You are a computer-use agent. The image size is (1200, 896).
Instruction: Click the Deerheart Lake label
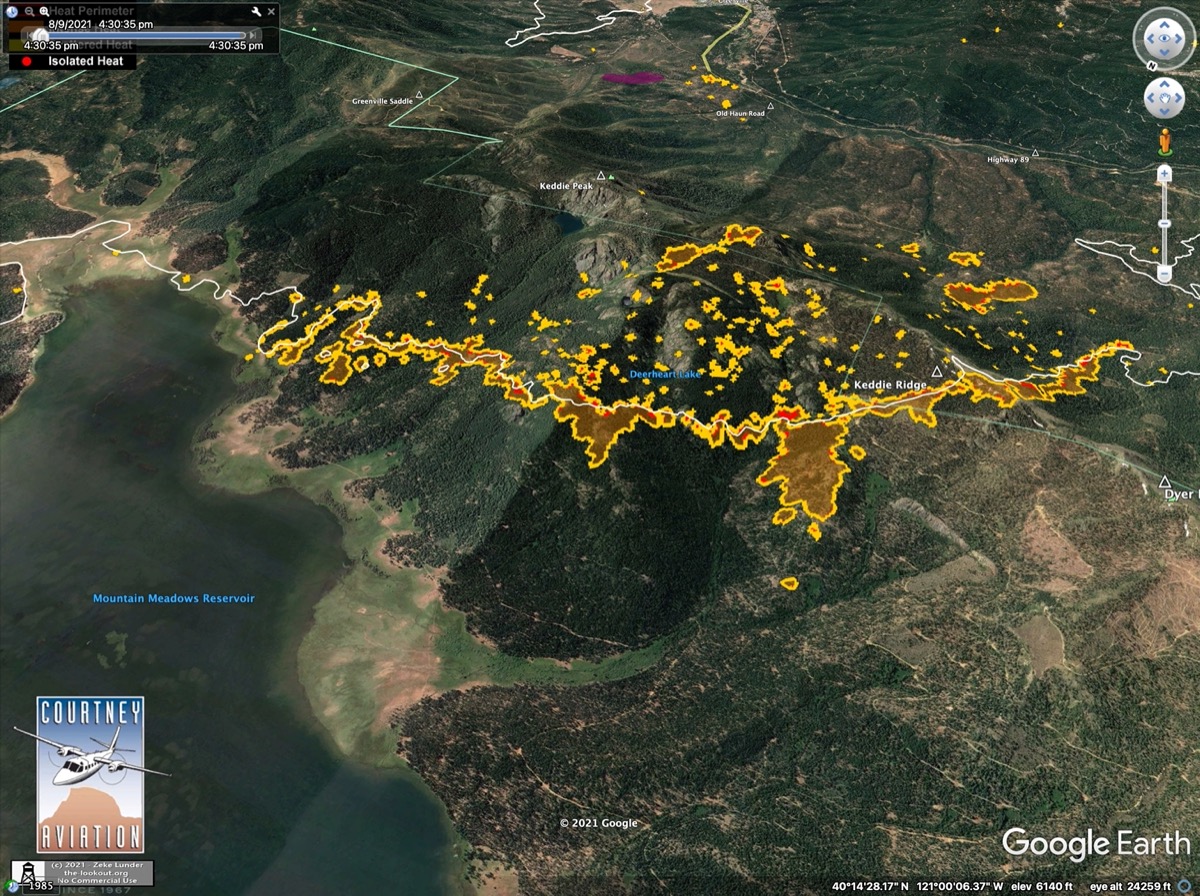pyautogui.click(x=666, y=374)
